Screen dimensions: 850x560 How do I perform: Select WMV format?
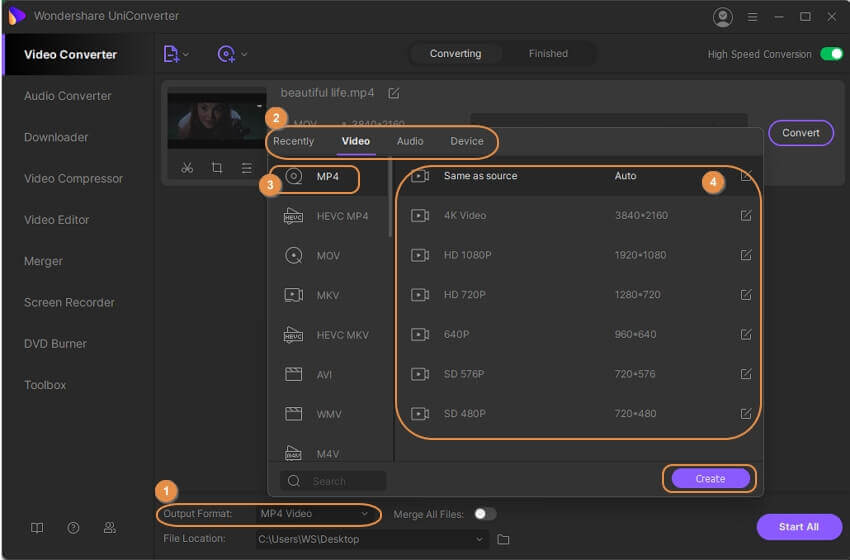coord(329,414)
